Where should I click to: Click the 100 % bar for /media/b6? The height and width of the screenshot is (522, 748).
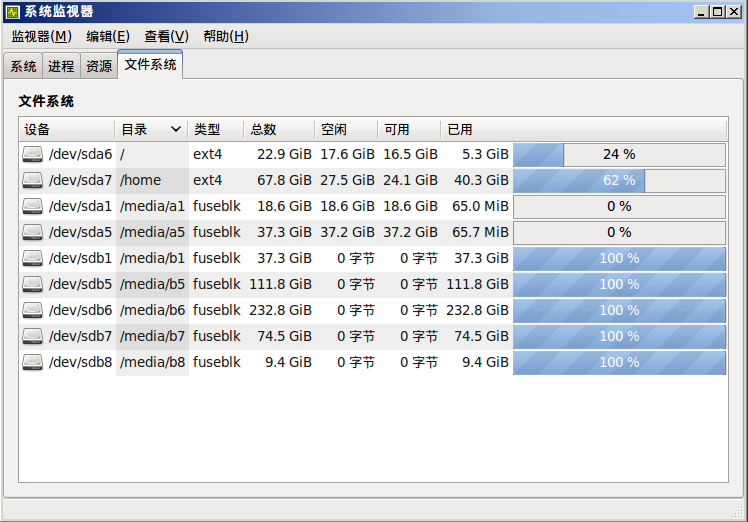619,311
